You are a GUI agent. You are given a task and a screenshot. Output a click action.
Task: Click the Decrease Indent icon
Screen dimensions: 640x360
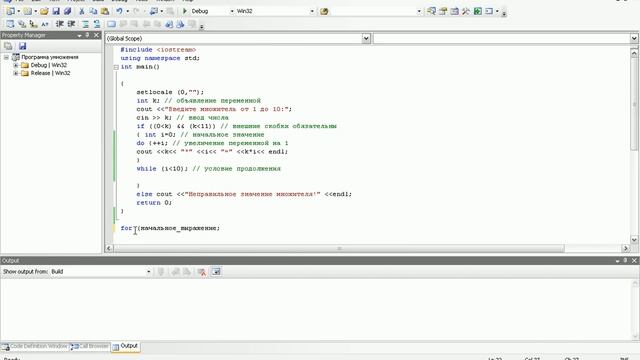coord(60,24)
